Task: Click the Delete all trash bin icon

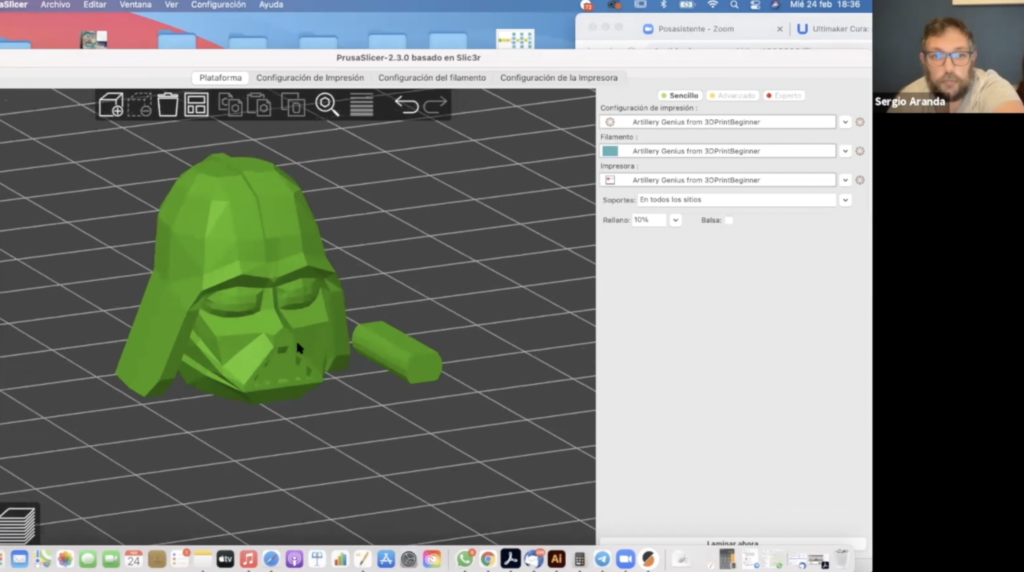Action: tap(167, 104)
